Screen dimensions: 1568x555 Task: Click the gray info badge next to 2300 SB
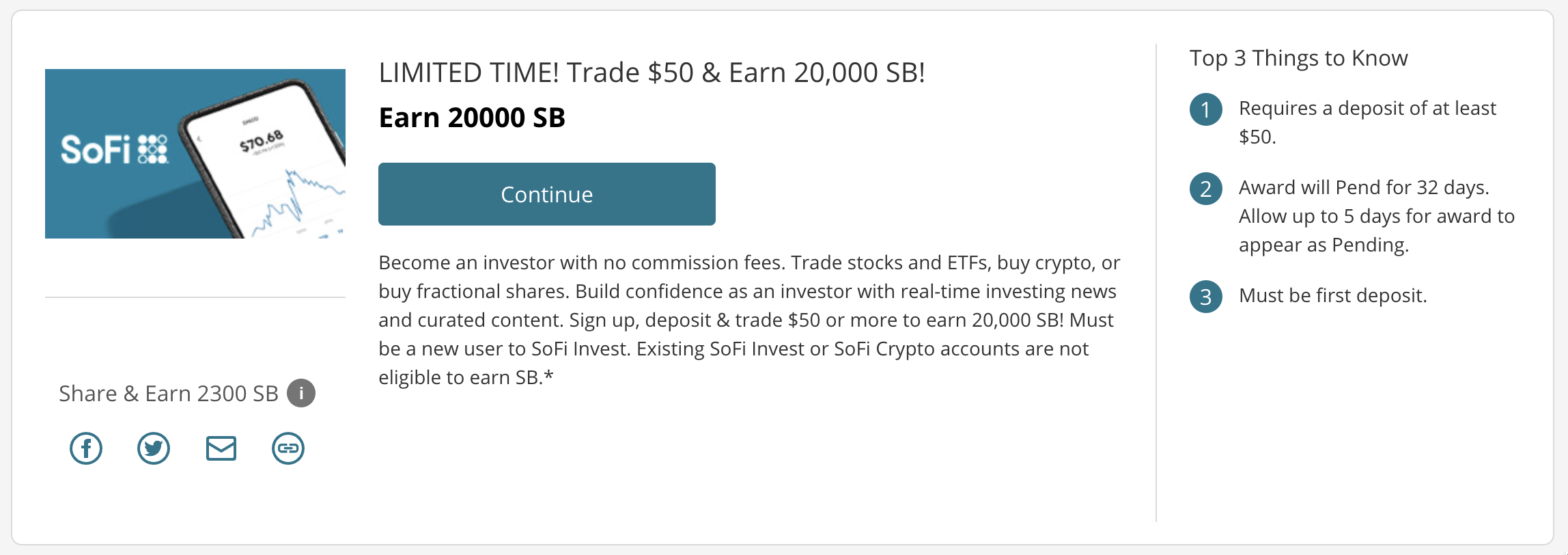(x=301, y=393)
